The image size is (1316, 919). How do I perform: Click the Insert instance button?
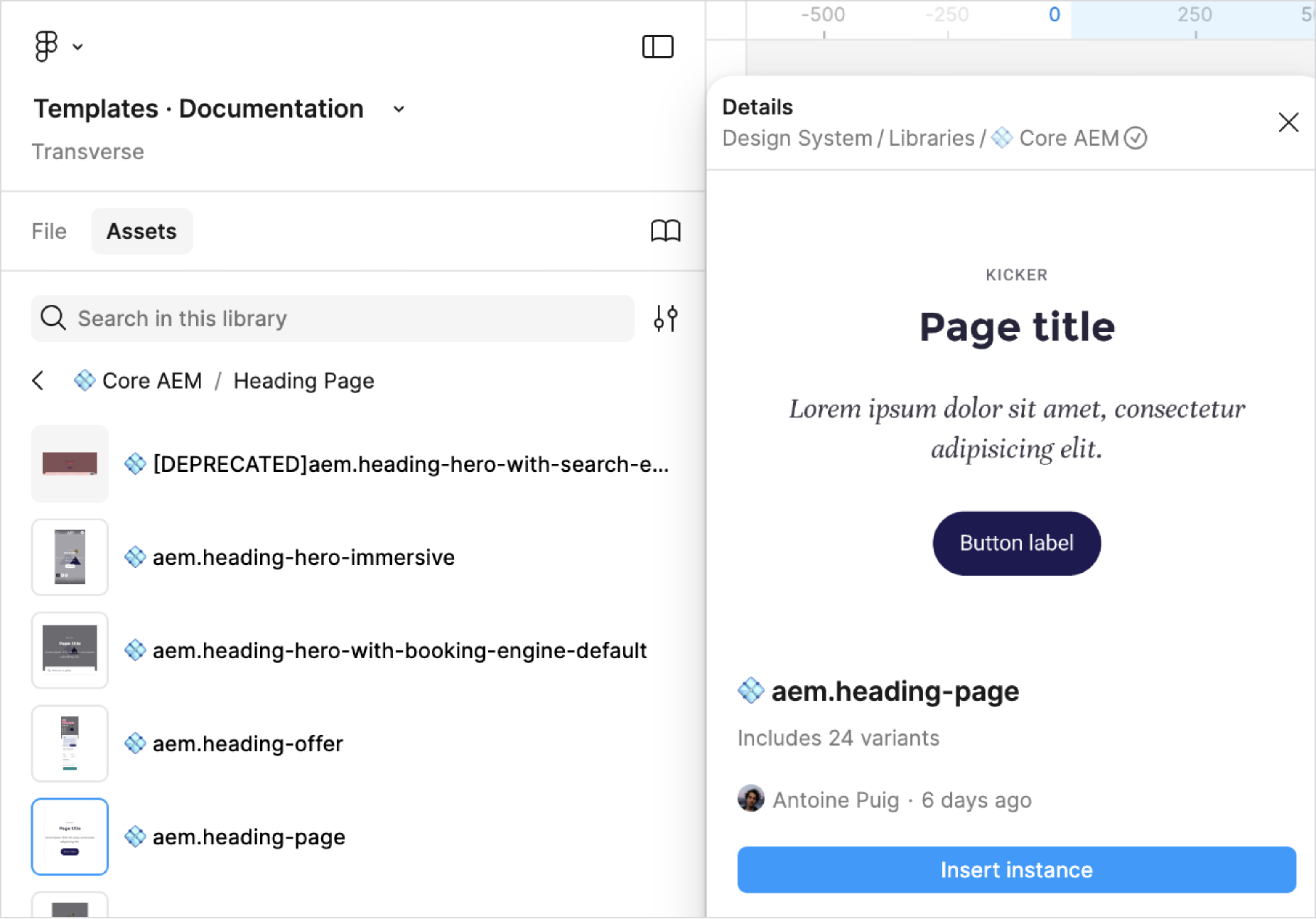pyautogui.click(x=1015, y=869)
